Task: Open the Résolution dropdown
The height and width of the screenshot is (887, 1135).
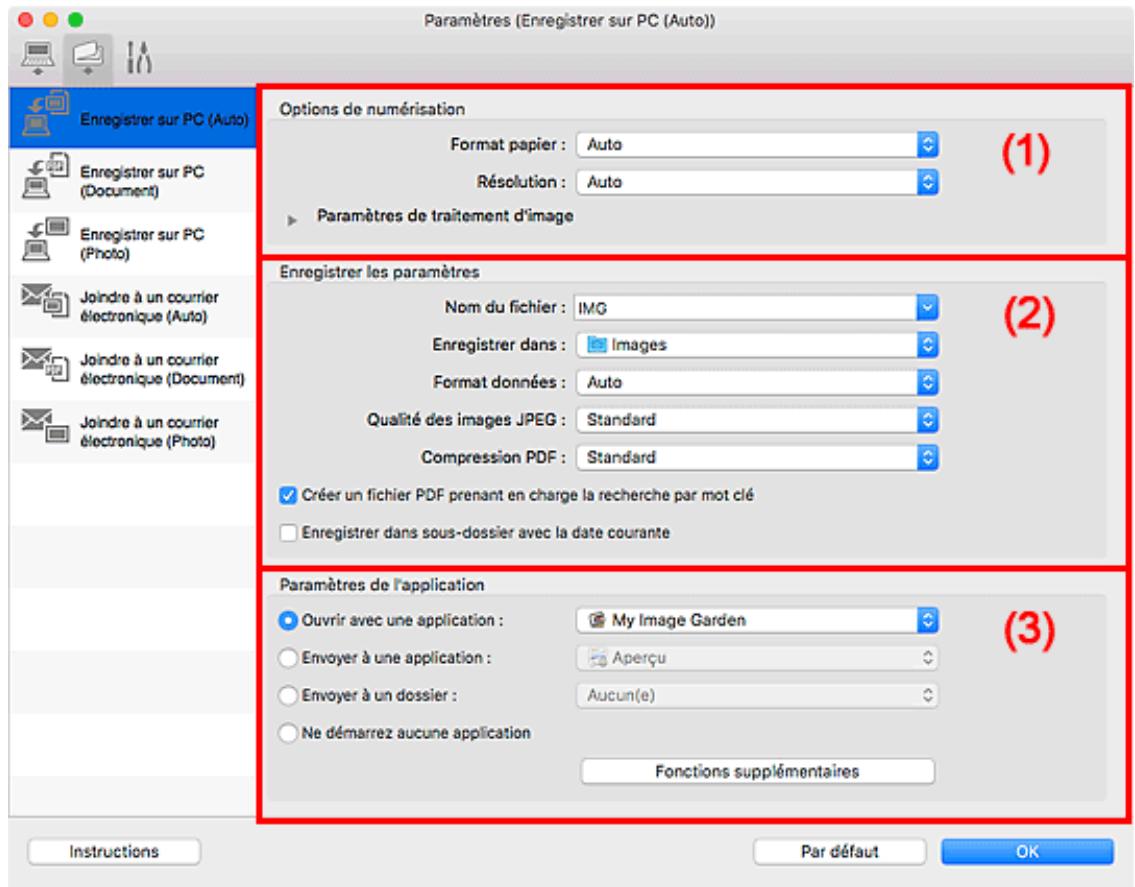Action: [757, 182]
